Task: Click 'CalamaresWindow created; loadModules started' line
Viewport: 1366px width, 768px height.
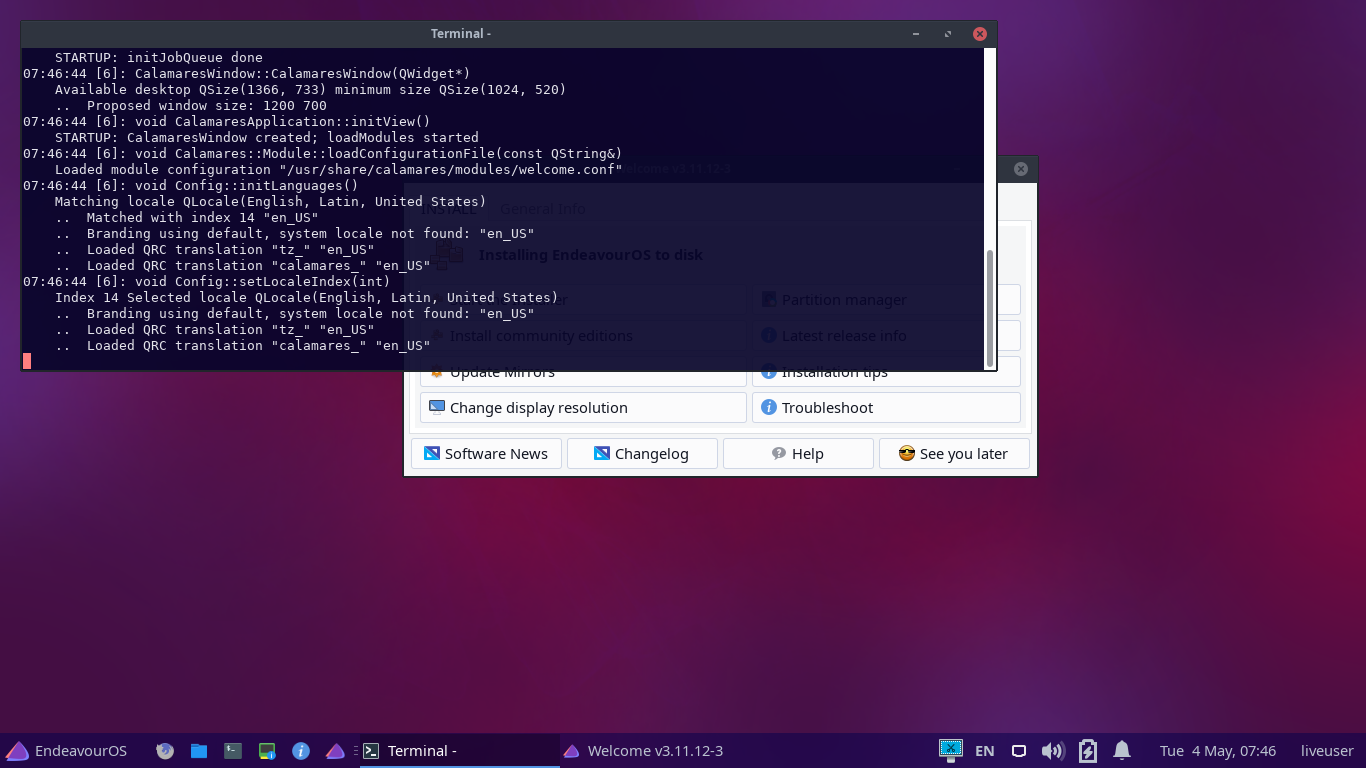Action: [x=267, y=138]
